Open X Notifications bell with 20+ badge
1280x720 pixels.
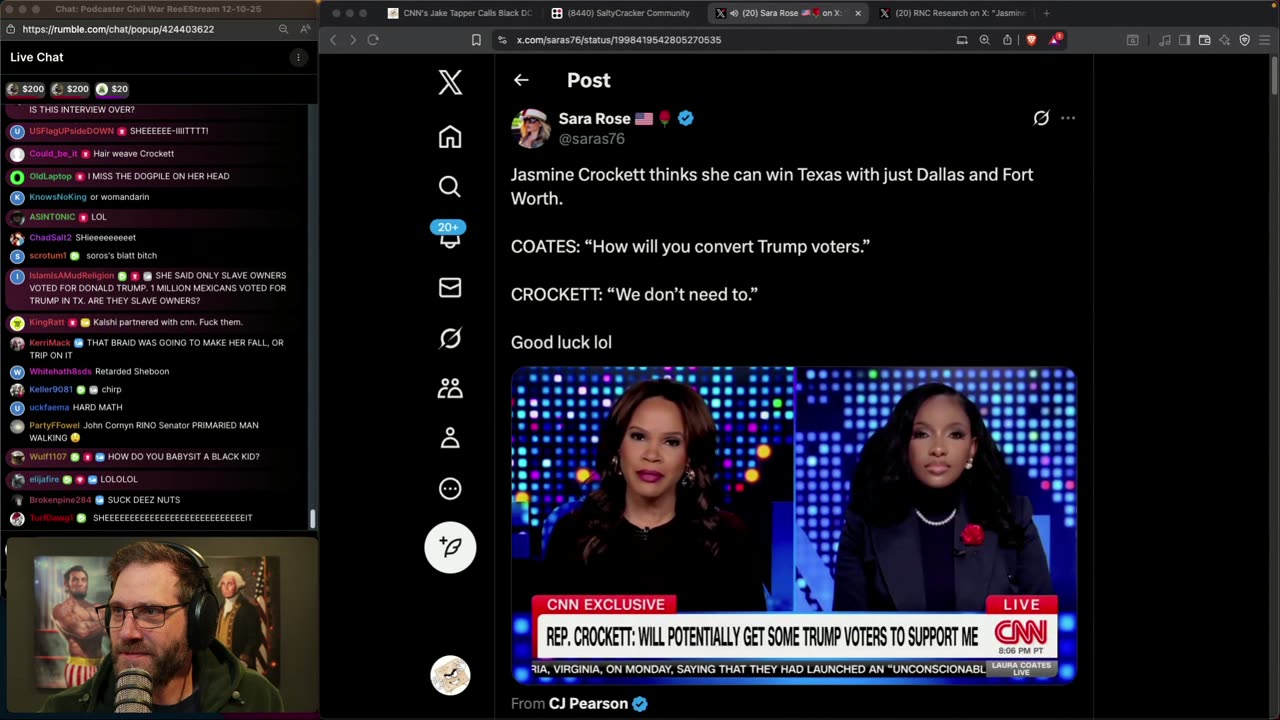point(449,236)
